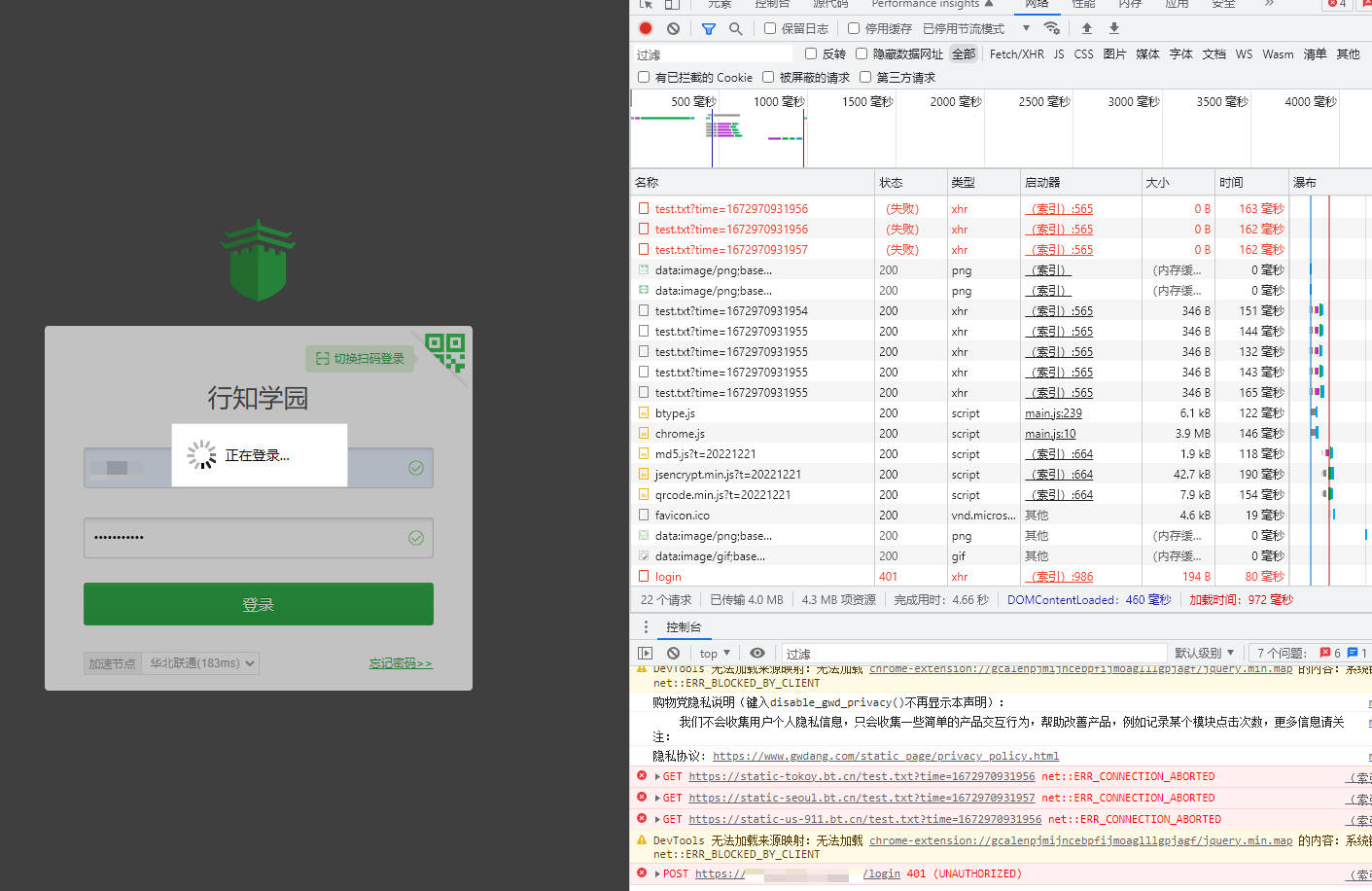Filter requests by 图片 type
The height and width of the screenshot is (891, 1372).
pos(1114,53)
